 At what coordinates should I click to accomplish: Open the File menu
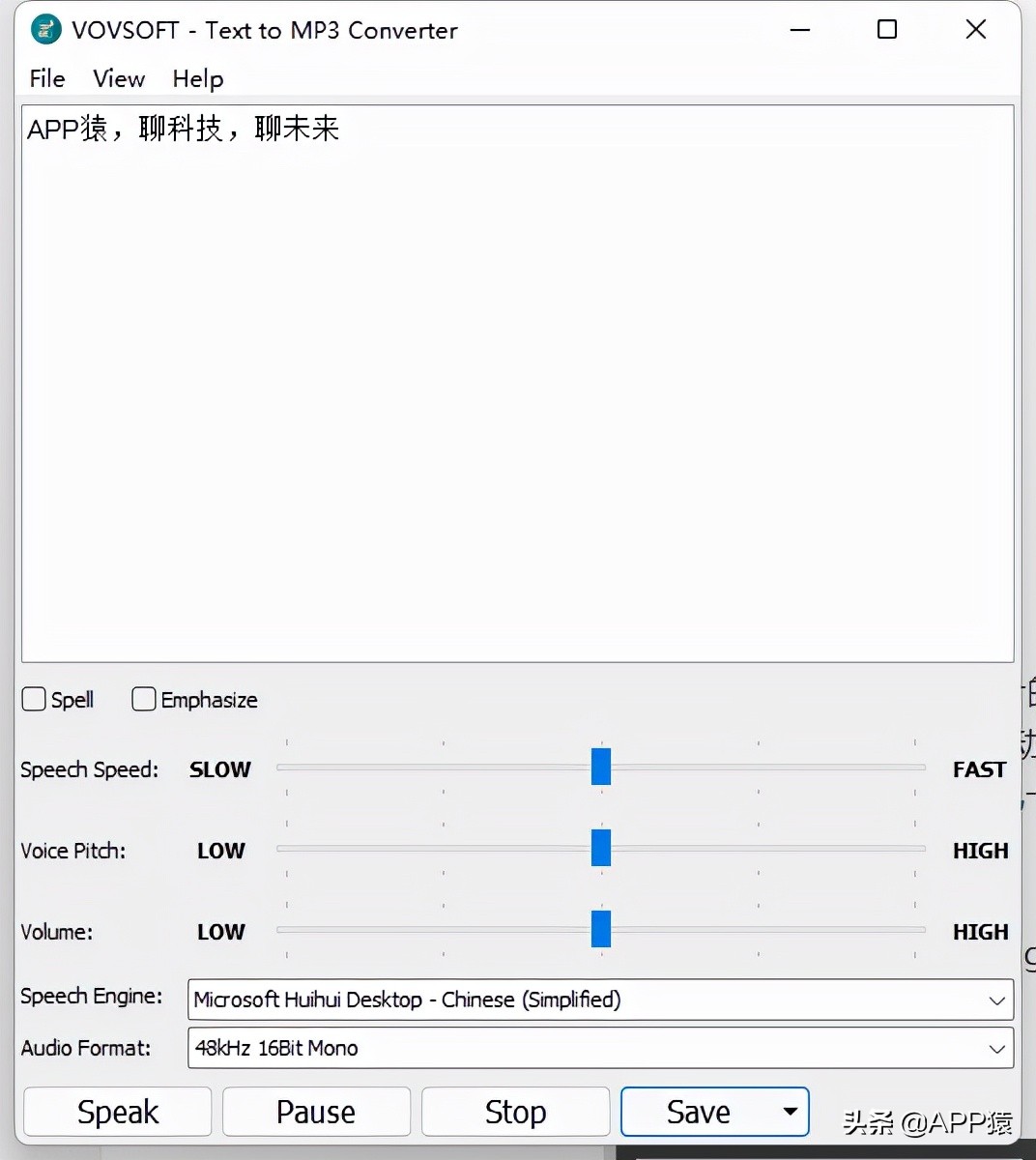tap(45, 79)
